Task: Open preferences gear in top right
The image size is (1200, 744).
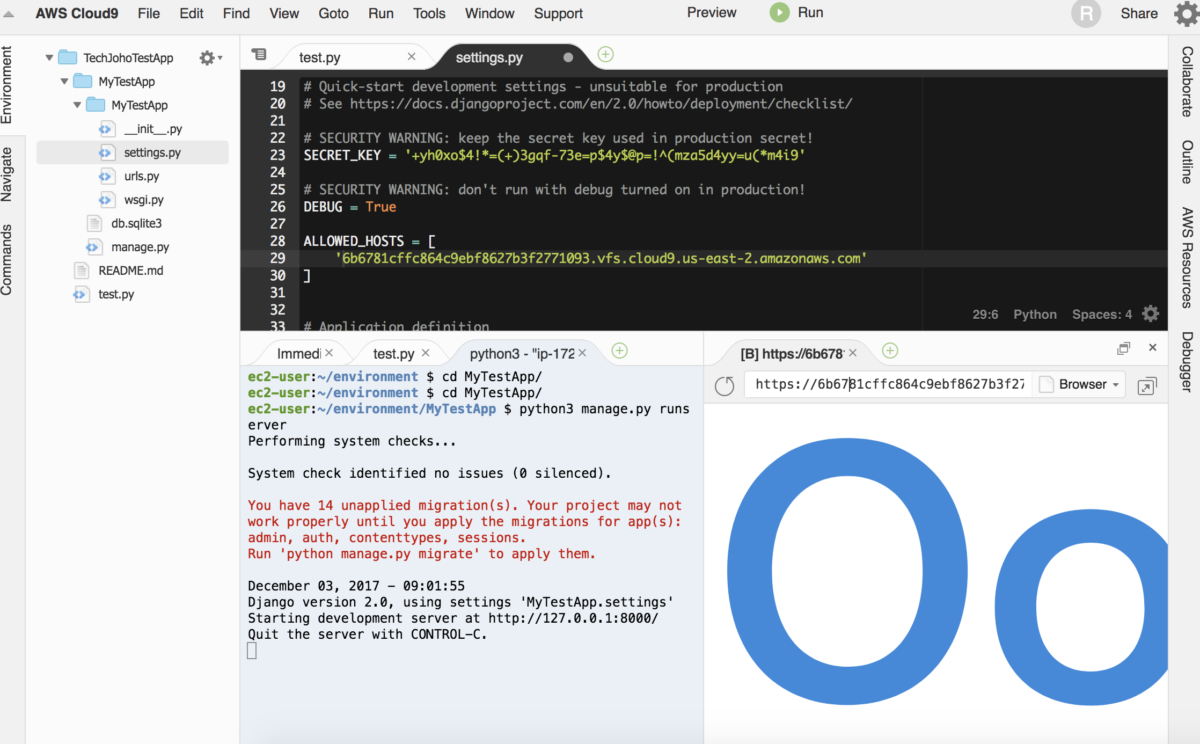Action: [1185, 14]
